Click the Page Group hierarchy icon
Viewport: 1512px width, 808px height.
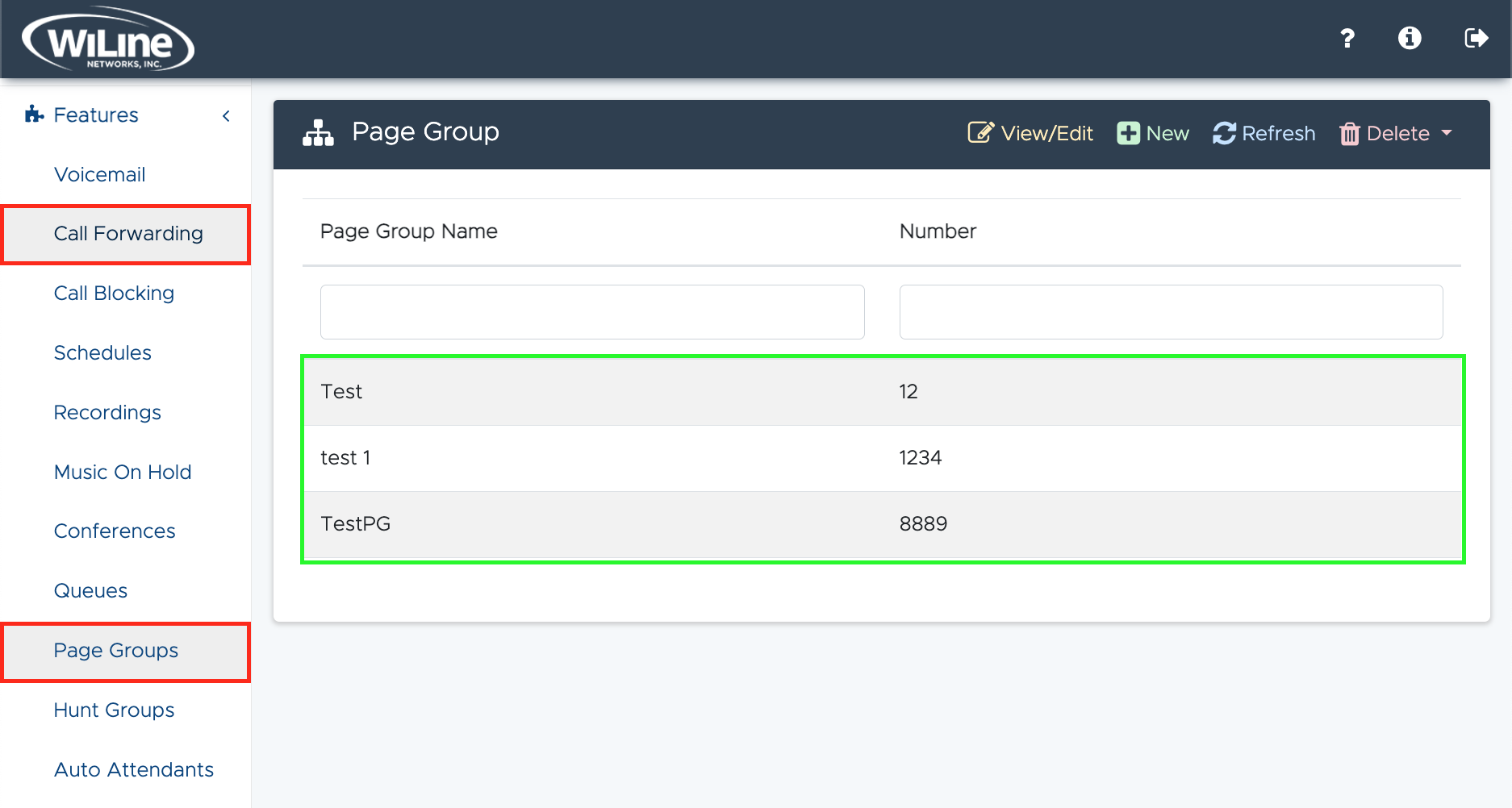tap(318, 132)
